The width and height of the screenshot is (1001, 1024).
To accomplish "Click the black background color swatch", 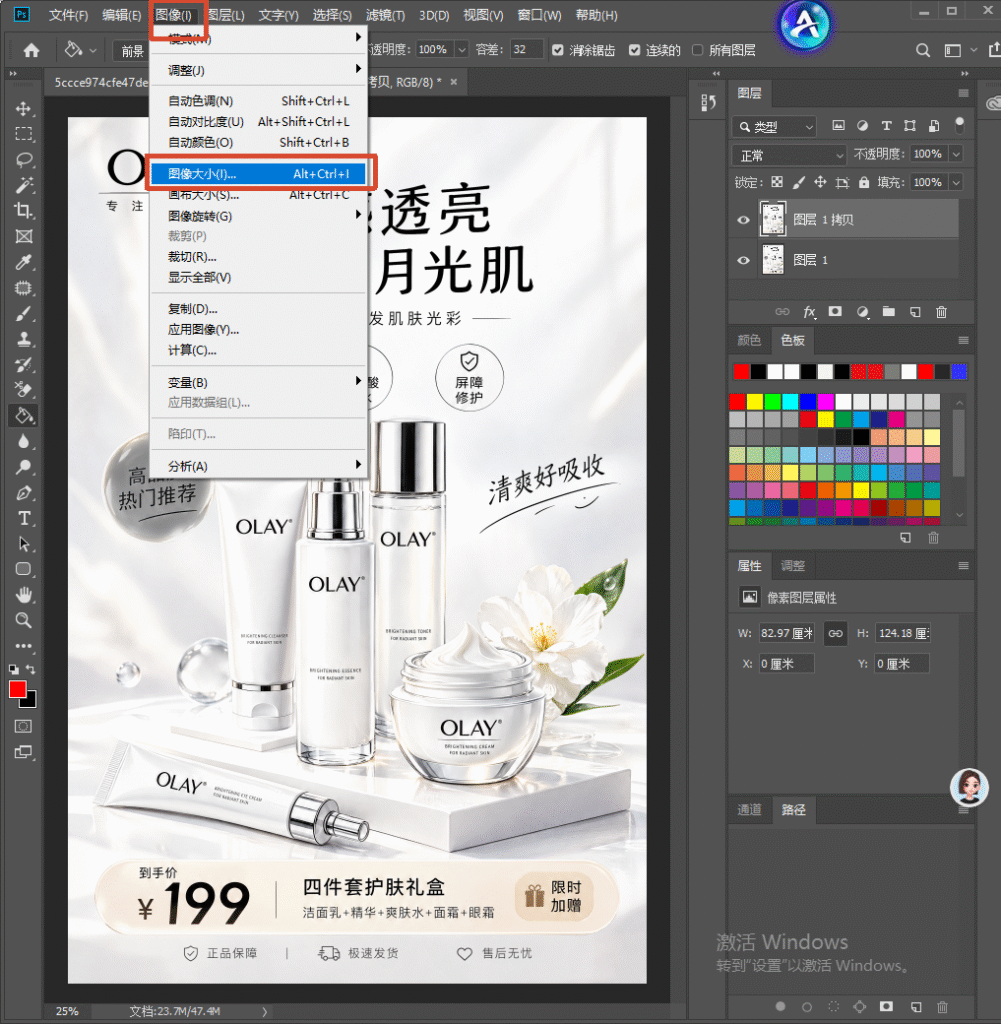I will (x=31, y=703).
